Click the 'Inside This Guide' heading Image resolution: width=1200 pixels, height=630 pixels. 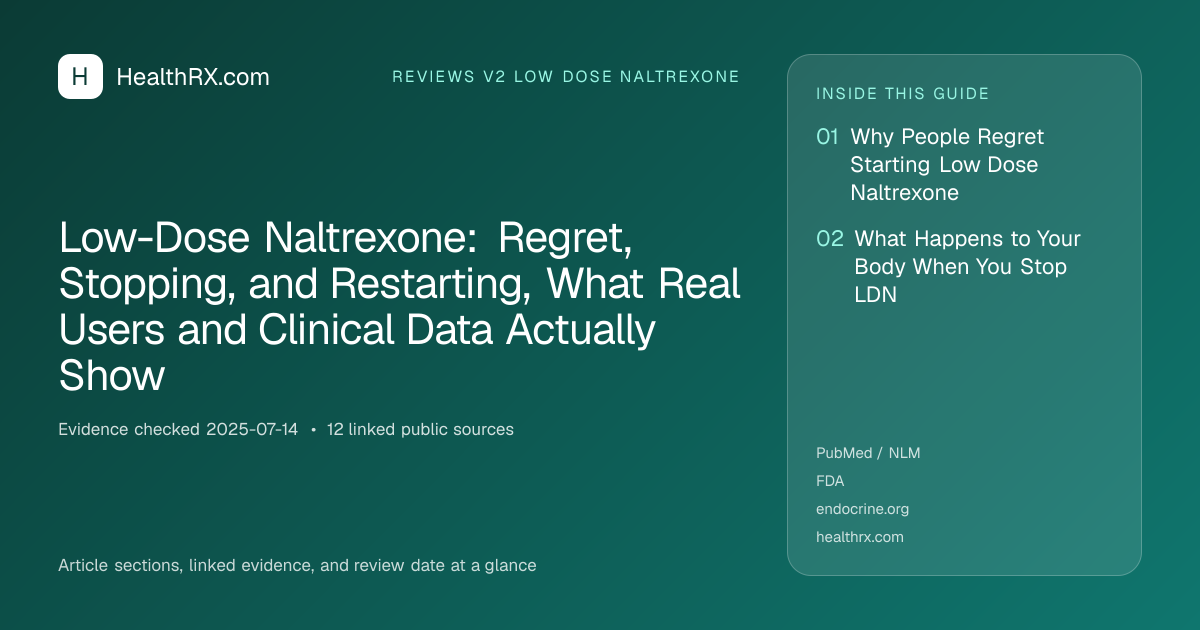tap(903, 94)
